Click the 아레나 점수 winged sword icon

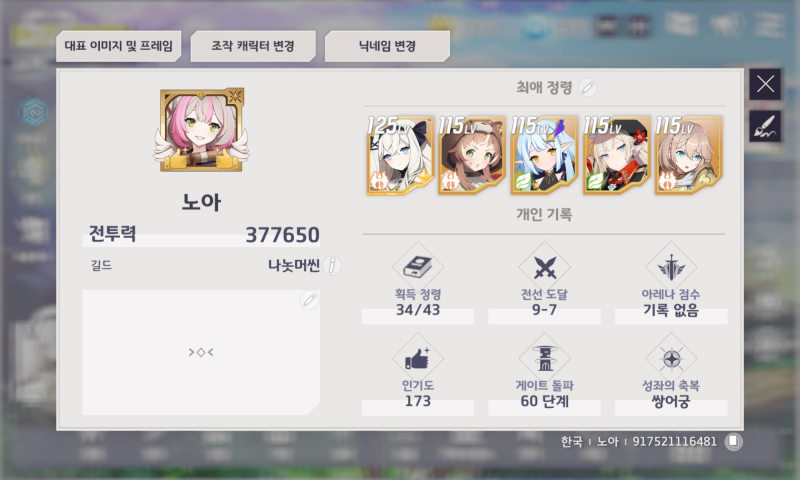tap(671, 267)
